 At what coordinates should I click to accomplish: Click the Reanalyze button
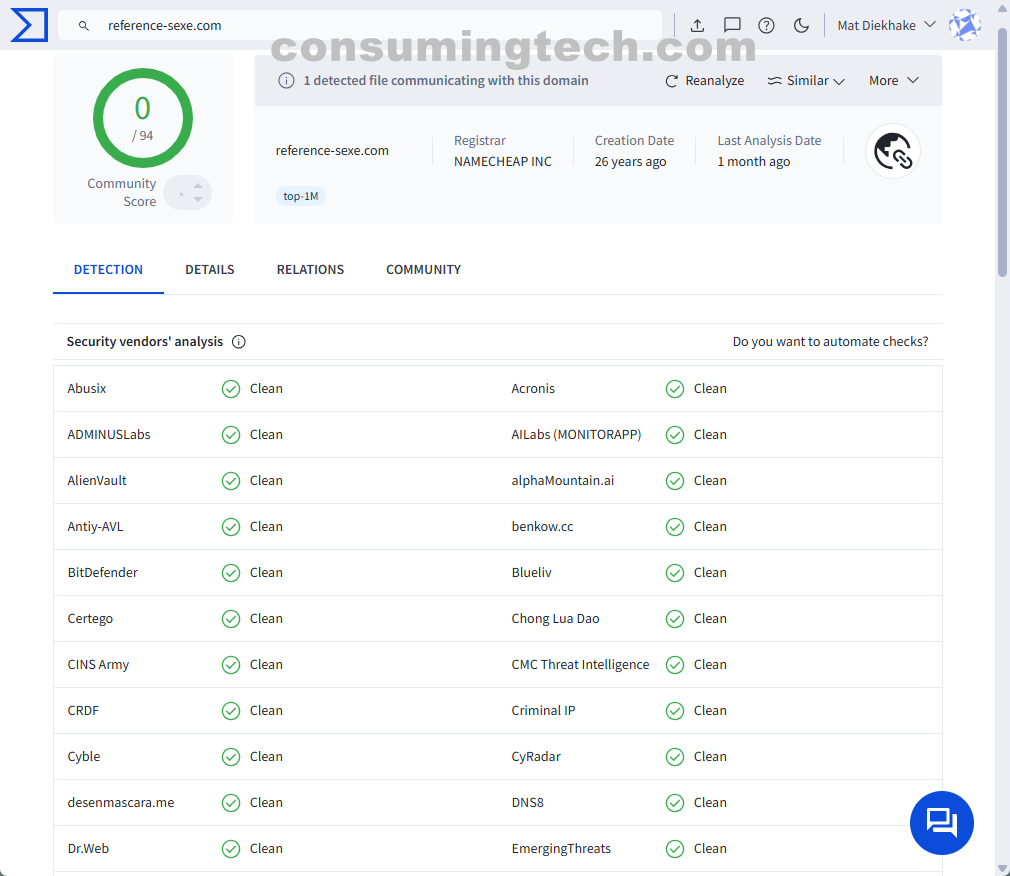click(x=705, y=81)
